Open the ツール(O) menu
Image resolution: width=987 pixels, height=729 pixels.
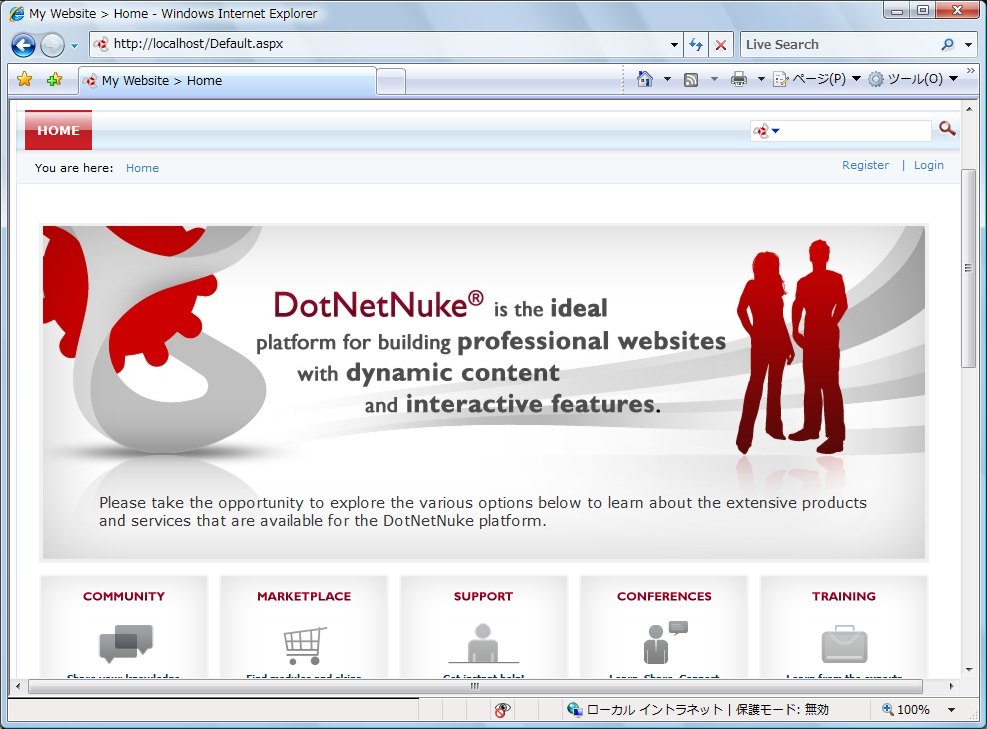coord(913,79)
